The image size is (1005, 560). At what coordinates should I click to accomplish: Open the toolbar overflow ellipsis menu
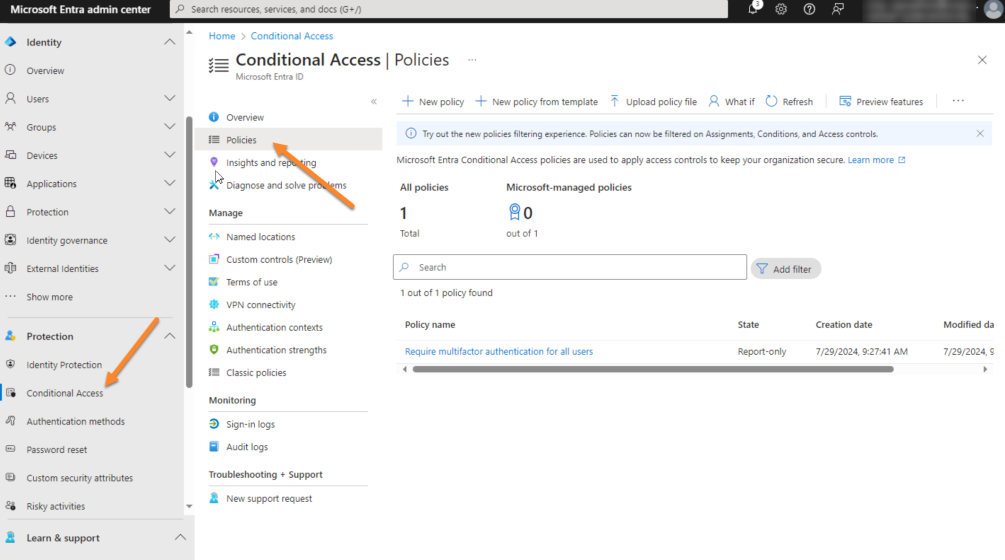[958, 101]
